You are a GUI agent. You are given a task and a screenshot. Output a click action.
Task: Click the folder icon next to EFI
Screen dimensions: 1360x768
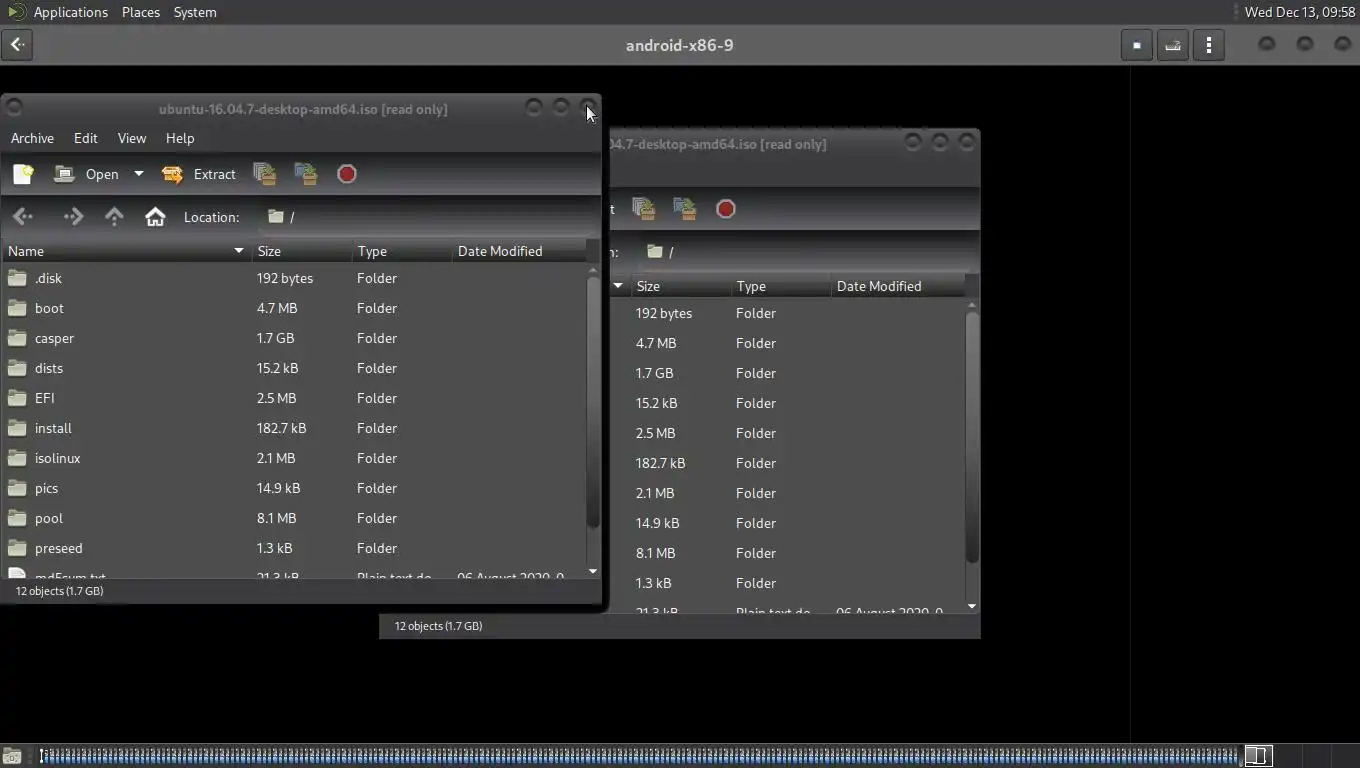click(x=17, y=398)
